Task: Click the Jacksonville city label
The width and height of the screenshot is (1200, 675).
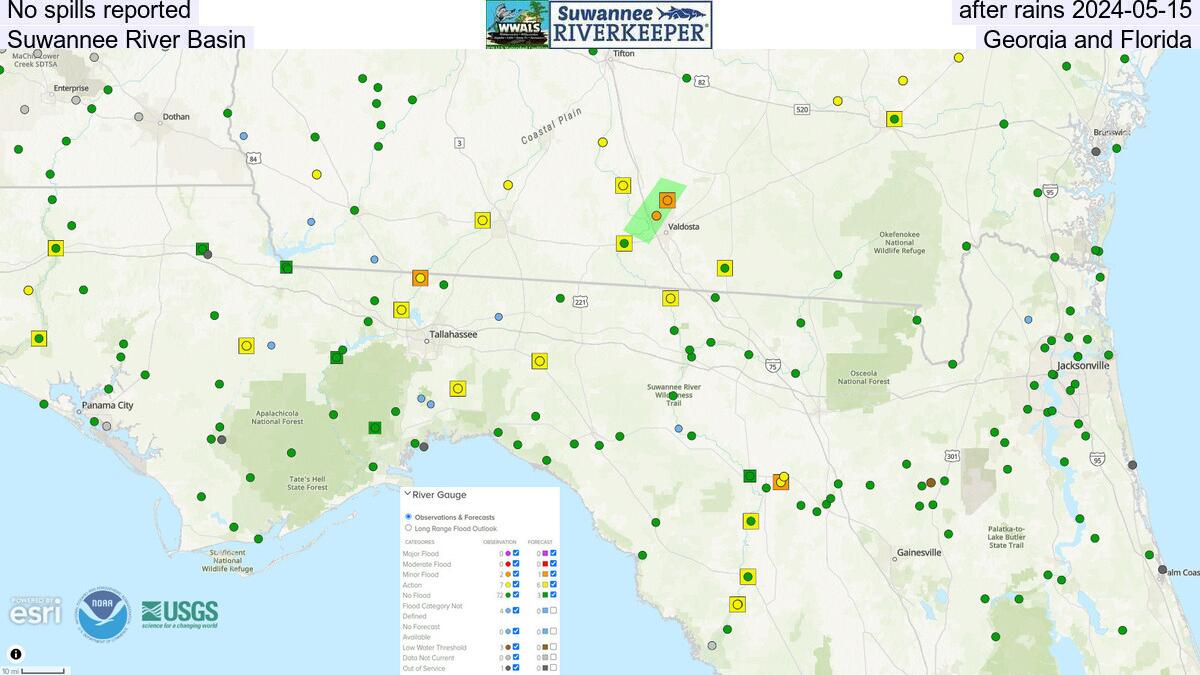Action: pos(1084,366)
